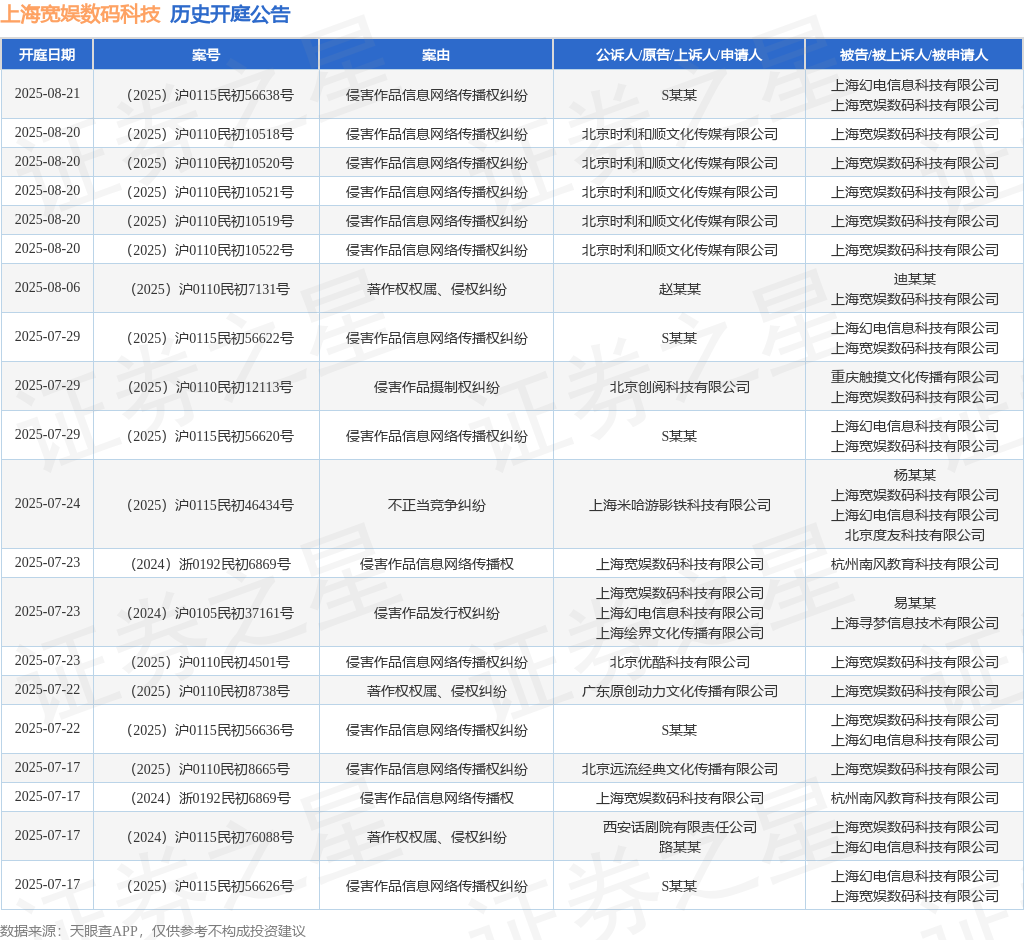Click defendant name 杨某某
Image resolution: width=1024 pixels, height=940 pixels.
(914, 476)
